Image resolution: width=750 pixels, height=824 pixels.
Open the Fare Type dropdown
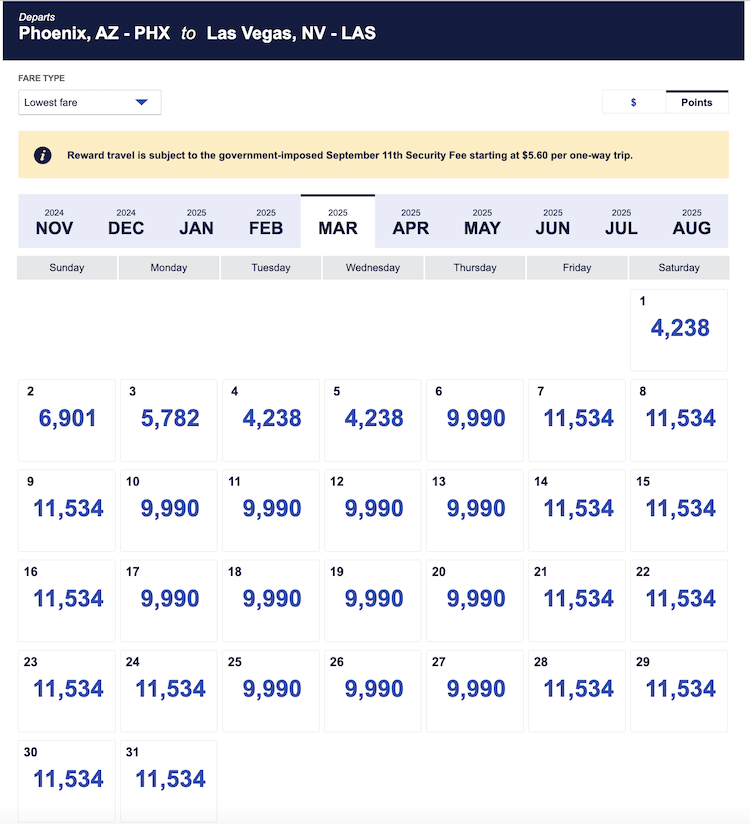click(89, 102)
